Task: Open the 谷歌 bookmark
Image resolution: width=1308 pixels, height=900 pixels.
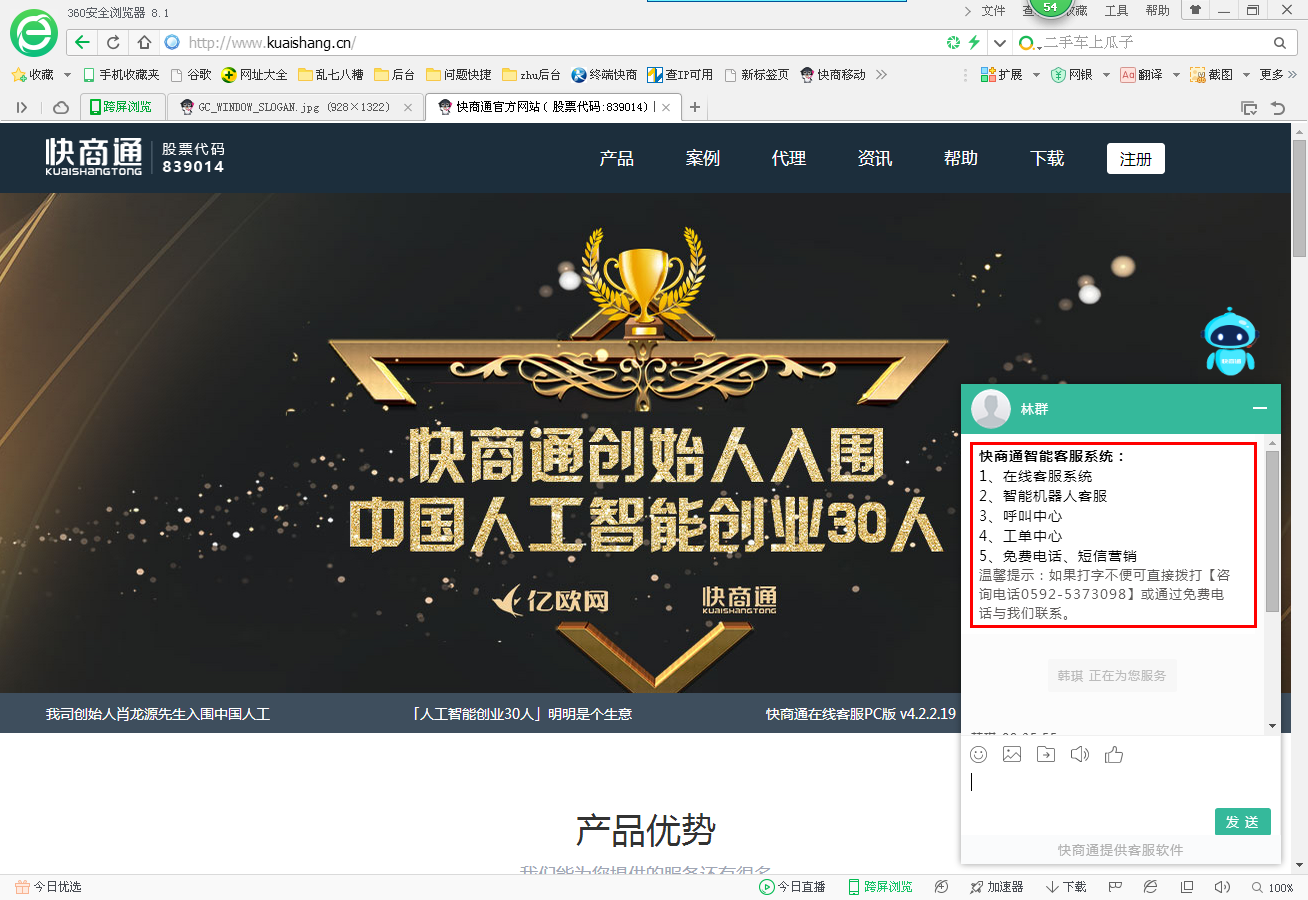Action: coord(191,75)
